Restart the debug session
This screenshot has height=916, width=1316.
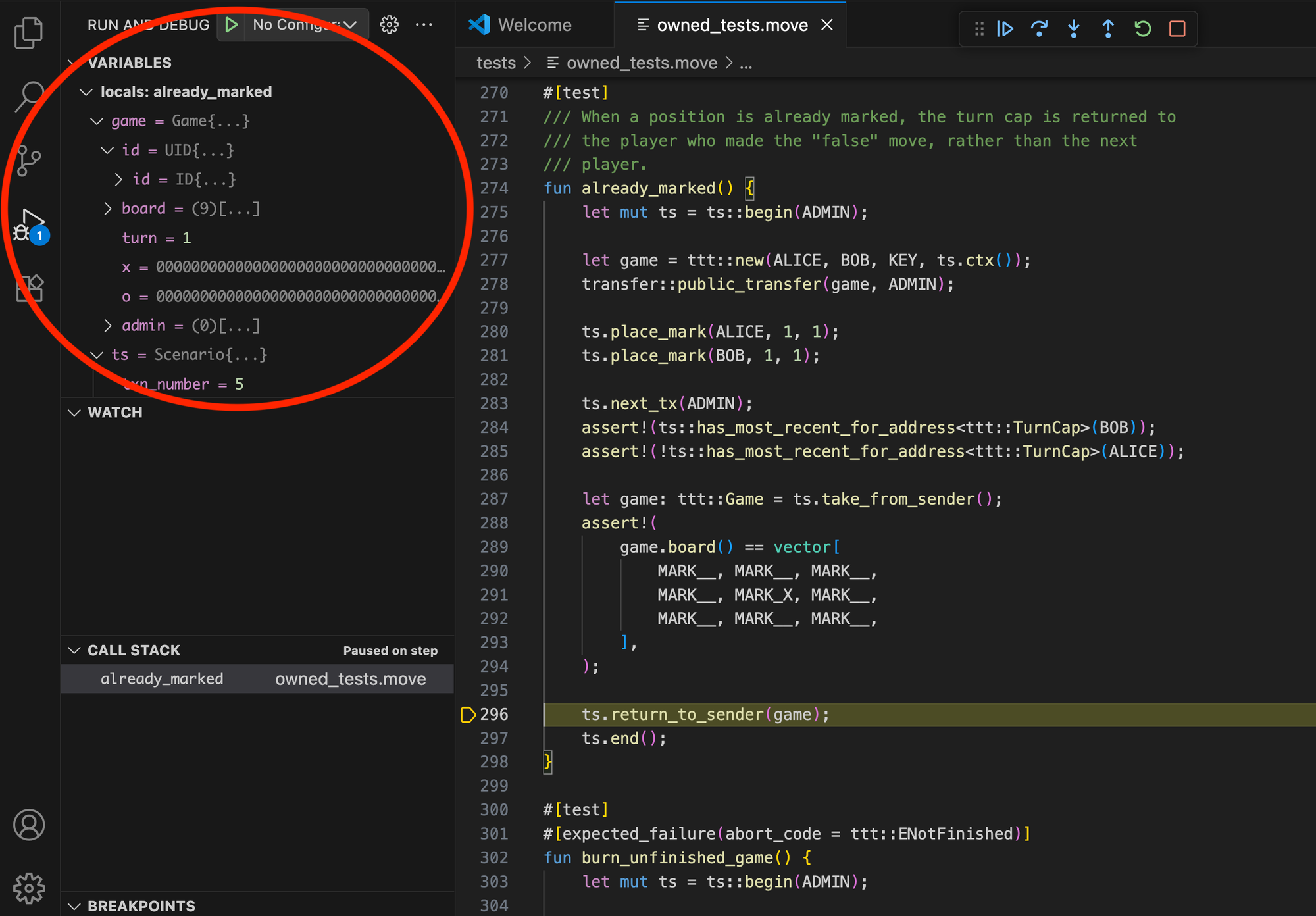(x=1143, y=28)
